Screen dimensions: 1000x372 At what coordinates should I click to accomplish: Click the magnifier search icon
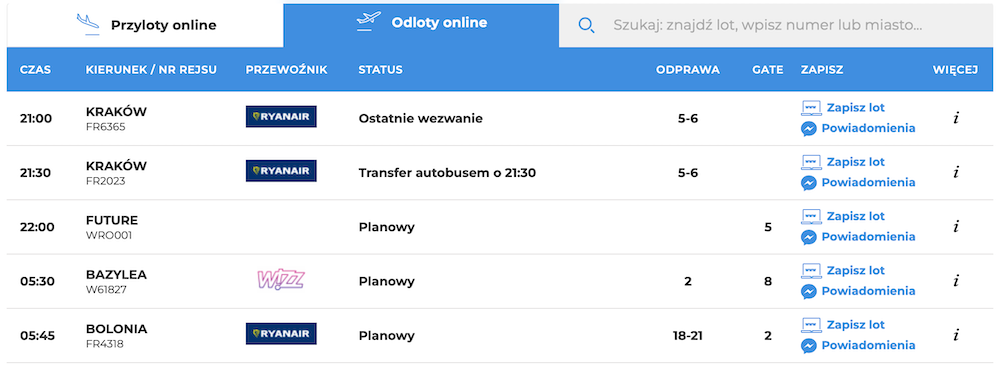[586, 25]
